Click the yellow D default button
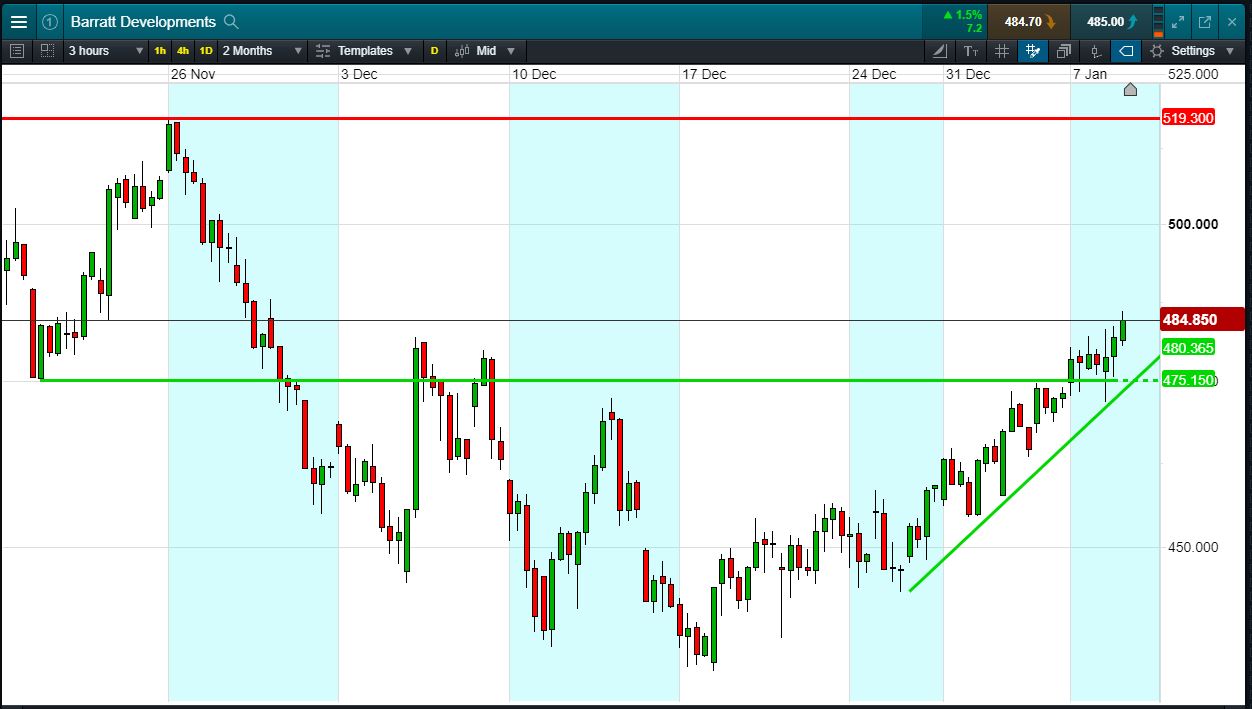 coord(434,50)
